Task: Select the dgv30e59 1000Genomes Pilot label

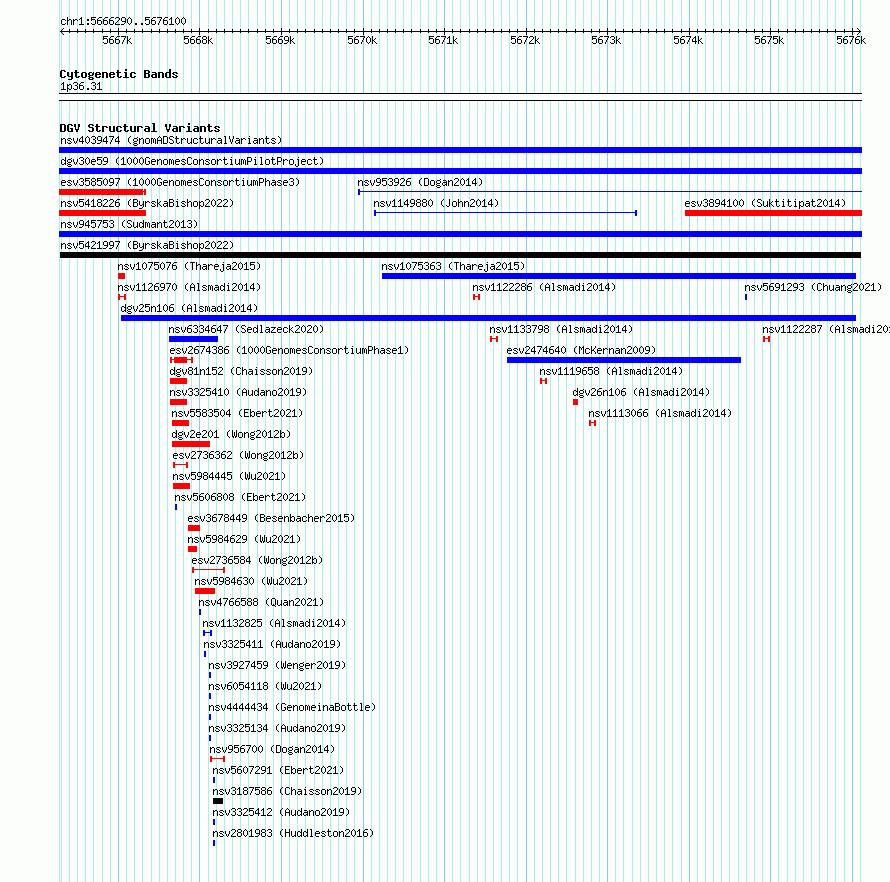Action: [192, 161]
